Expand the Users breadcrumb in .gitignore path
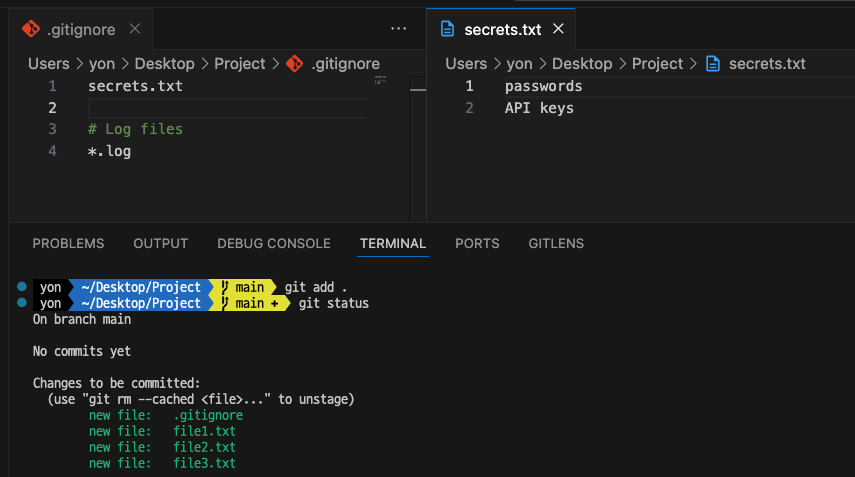The width and height of the screenshot is (855, 477). 48,63
